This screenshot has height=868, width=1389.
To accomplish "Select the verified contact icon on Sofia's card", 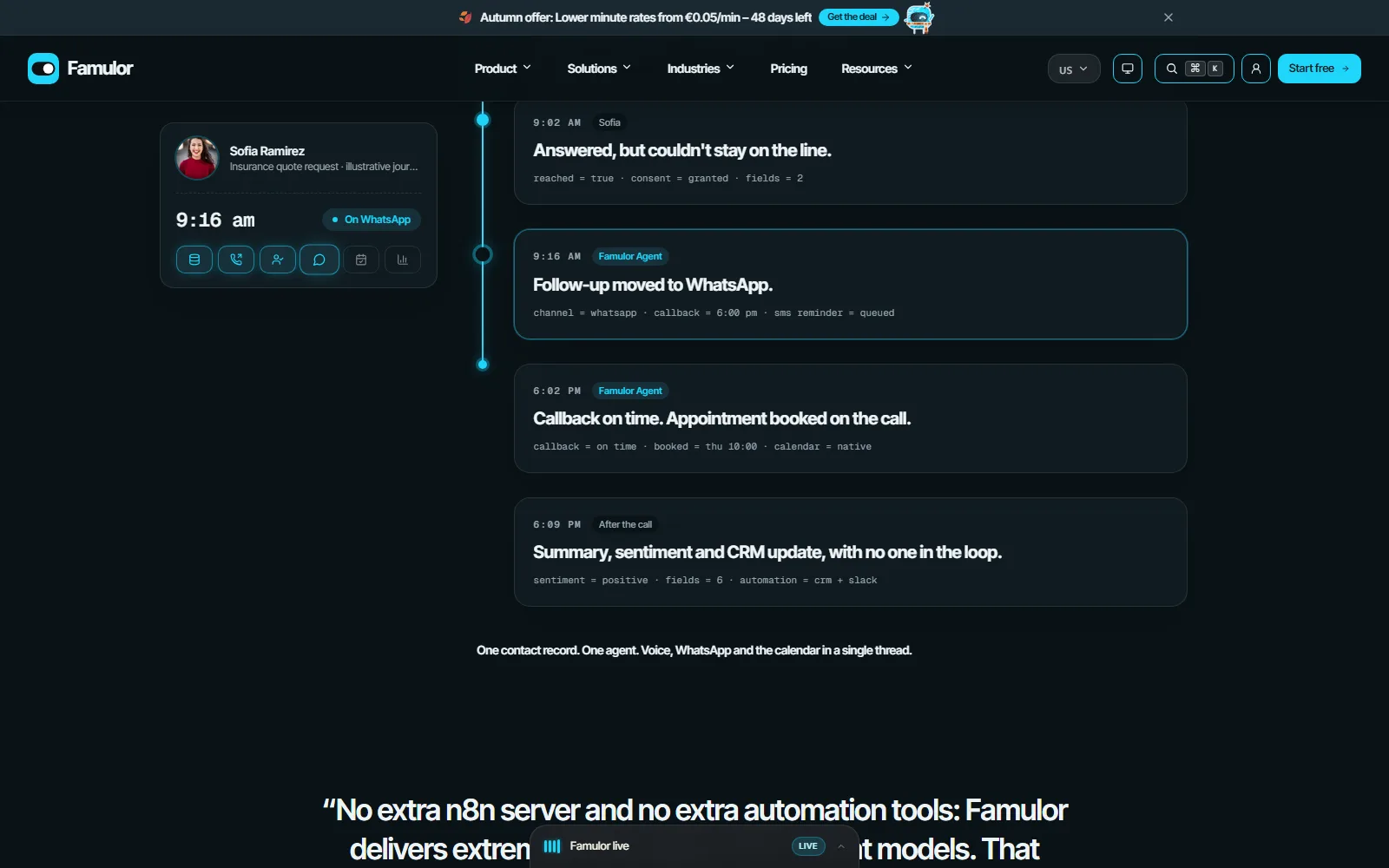I will click(278, 260).
